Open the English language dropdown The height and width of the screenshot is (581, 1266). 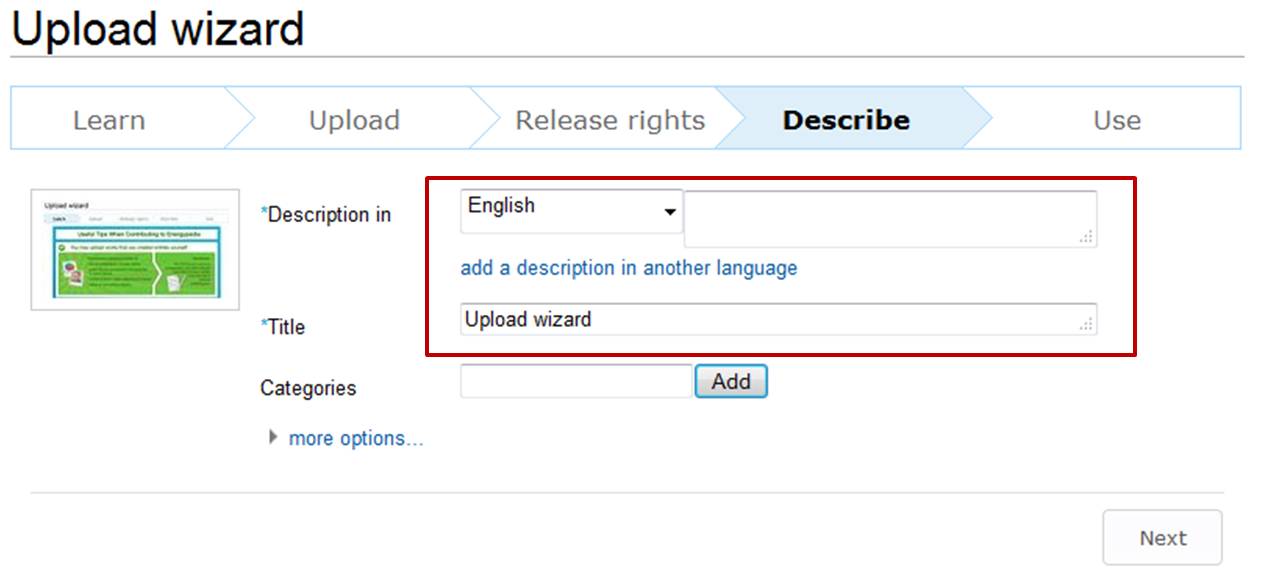(x=571, y=211)
